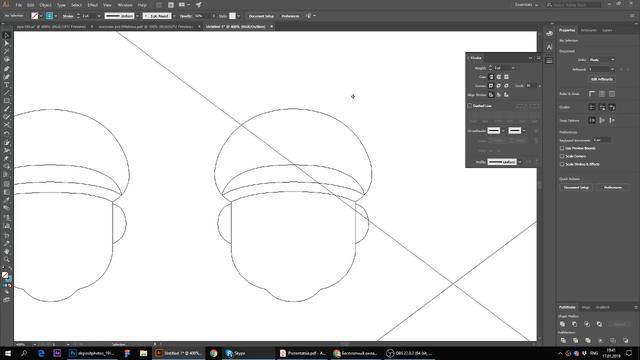
Task: Choose Miter Join corner icon
Action: point(491,86)
